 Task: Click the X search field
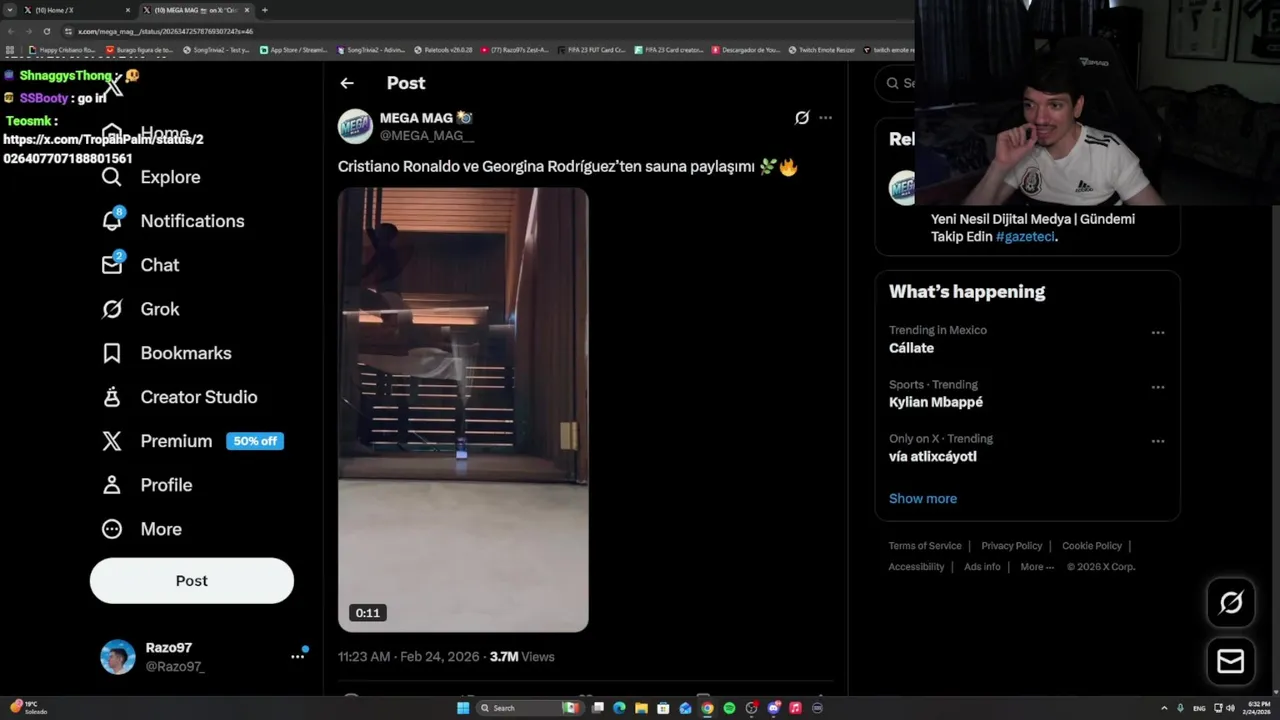(x=897, y=83)
